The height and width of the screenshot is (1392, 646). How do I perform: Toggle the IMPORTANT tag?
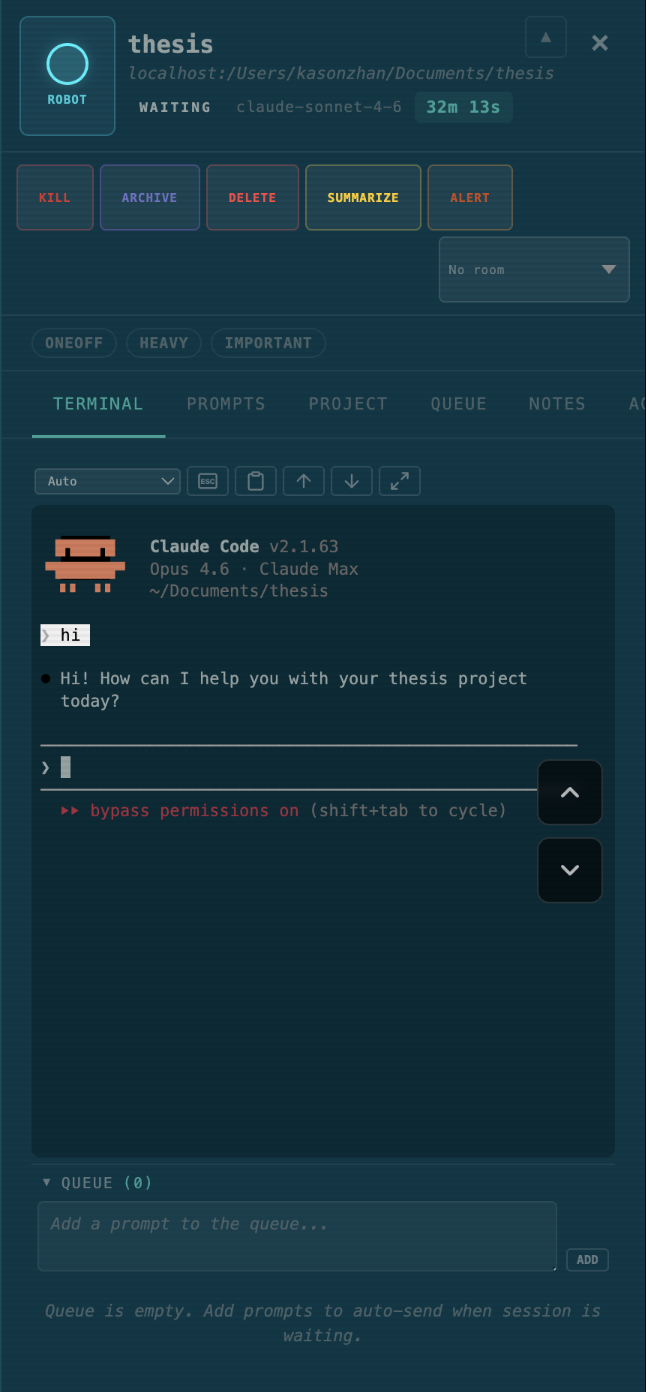(x=268, y=343)
